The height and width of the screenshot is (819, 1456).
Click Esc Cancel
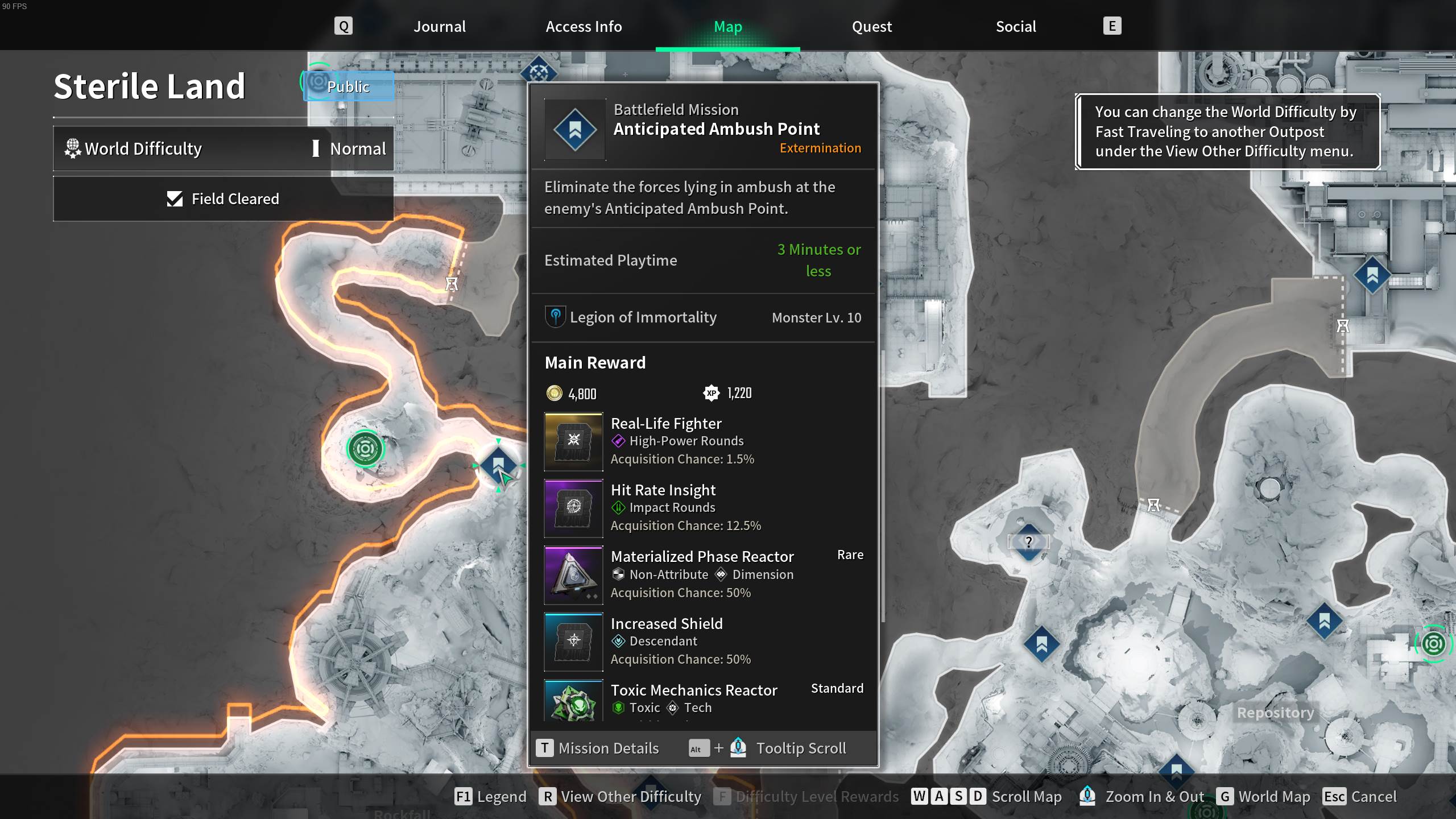(x=1359, y=796)
